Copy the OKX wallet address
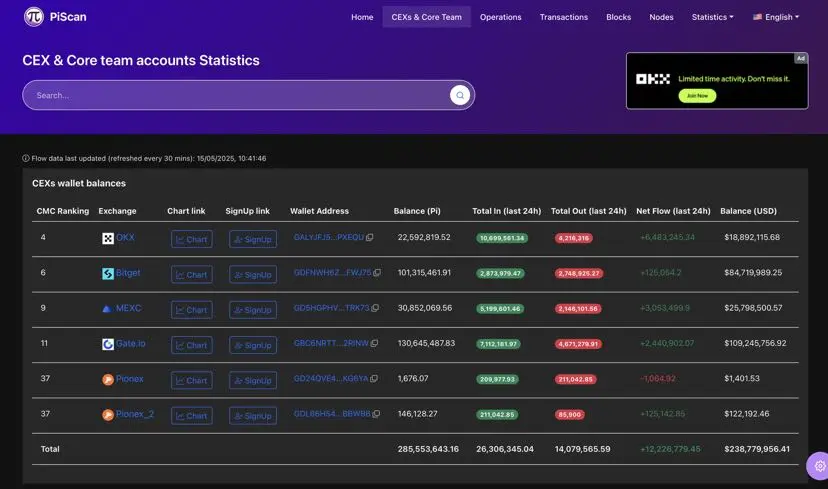This screenshot has width=828, height=489. [370, 238]
